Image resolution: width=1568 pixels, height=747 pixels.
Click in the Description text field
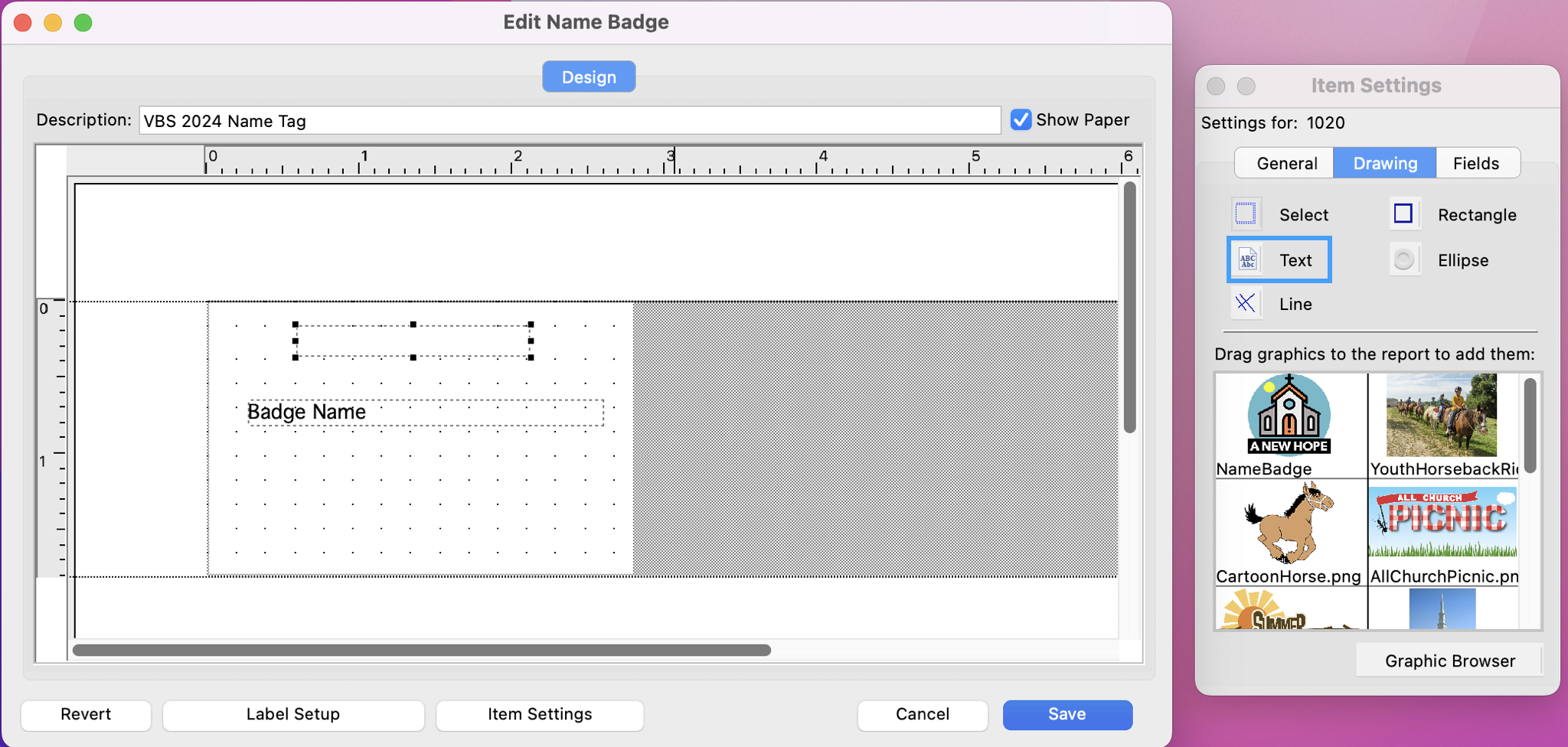coord(569,121)
